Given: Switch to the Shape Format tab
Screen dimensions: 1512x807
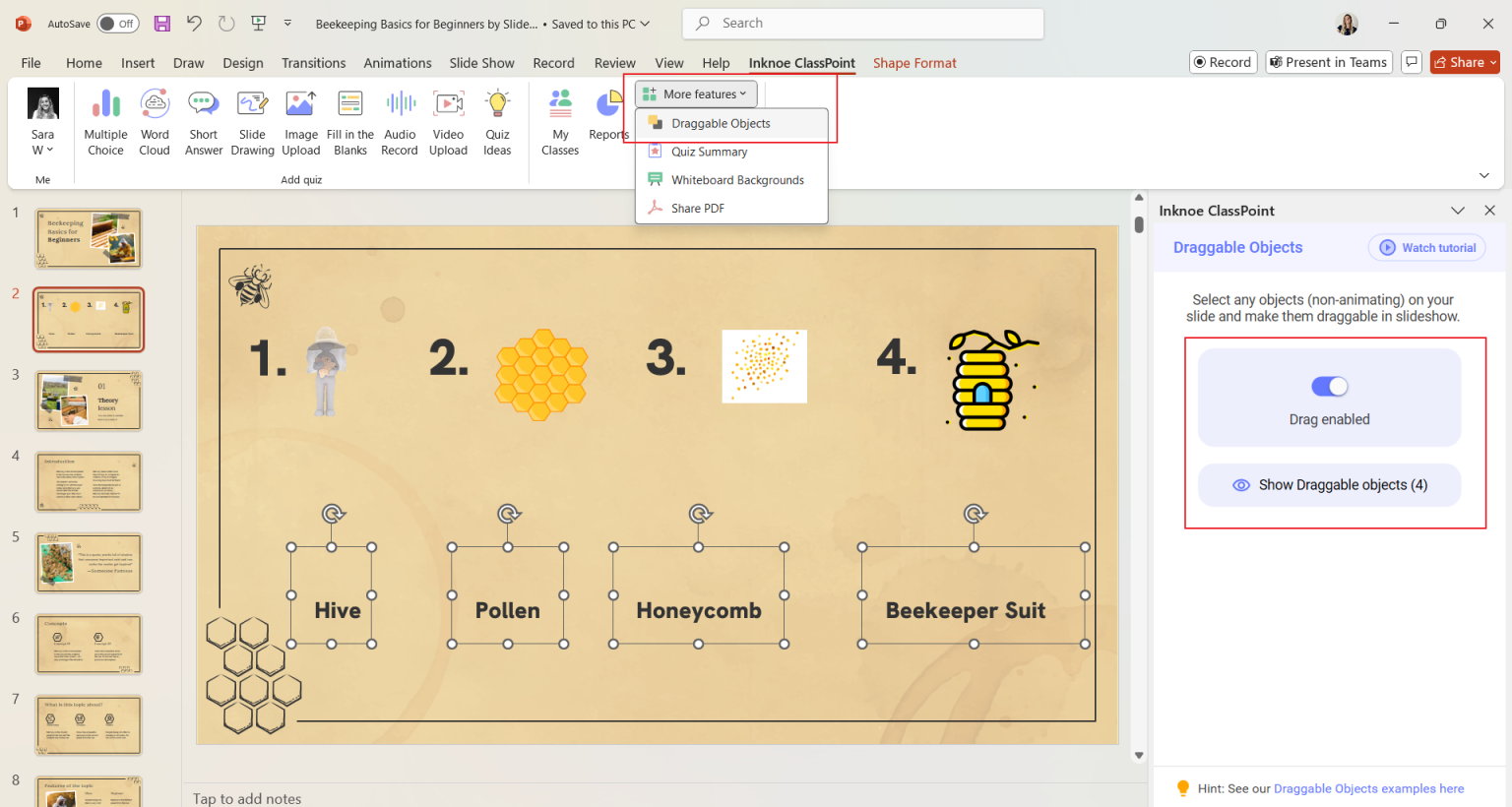Looking at the screenshot, I should (x=914, y=62).
